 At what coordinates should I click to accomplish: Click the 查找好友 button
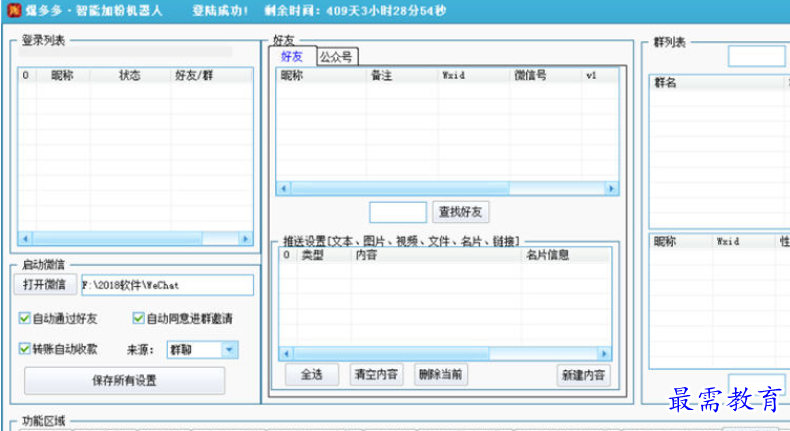(460, 212)
